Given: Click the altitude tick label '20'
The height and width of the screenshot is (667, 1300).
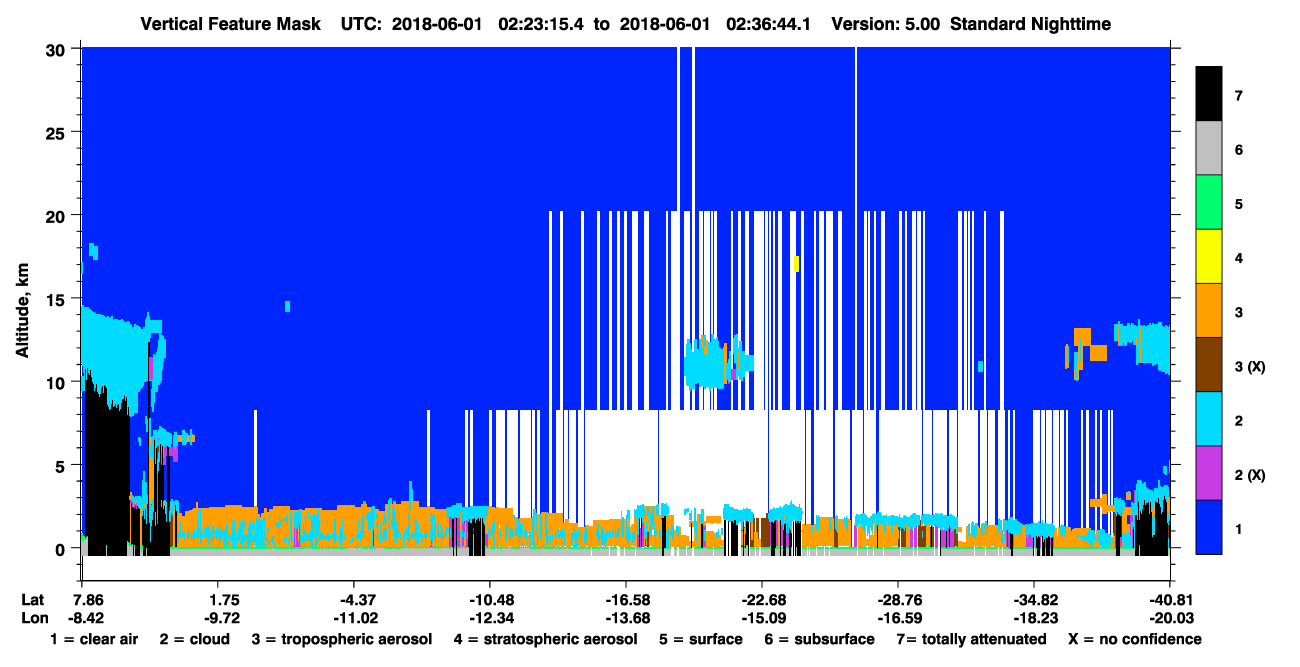Looking at the screenshot, I should [58, 215].
